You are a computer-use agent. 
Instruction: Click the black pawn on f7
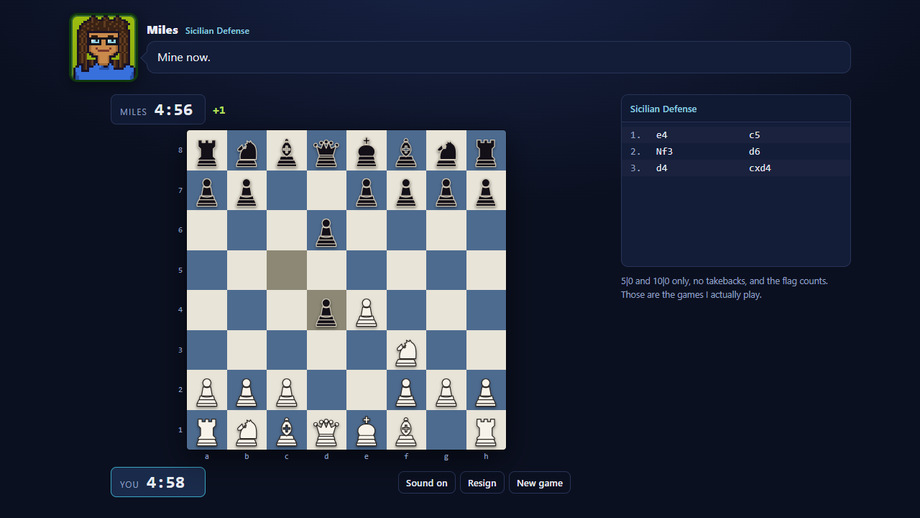[406, 190]
